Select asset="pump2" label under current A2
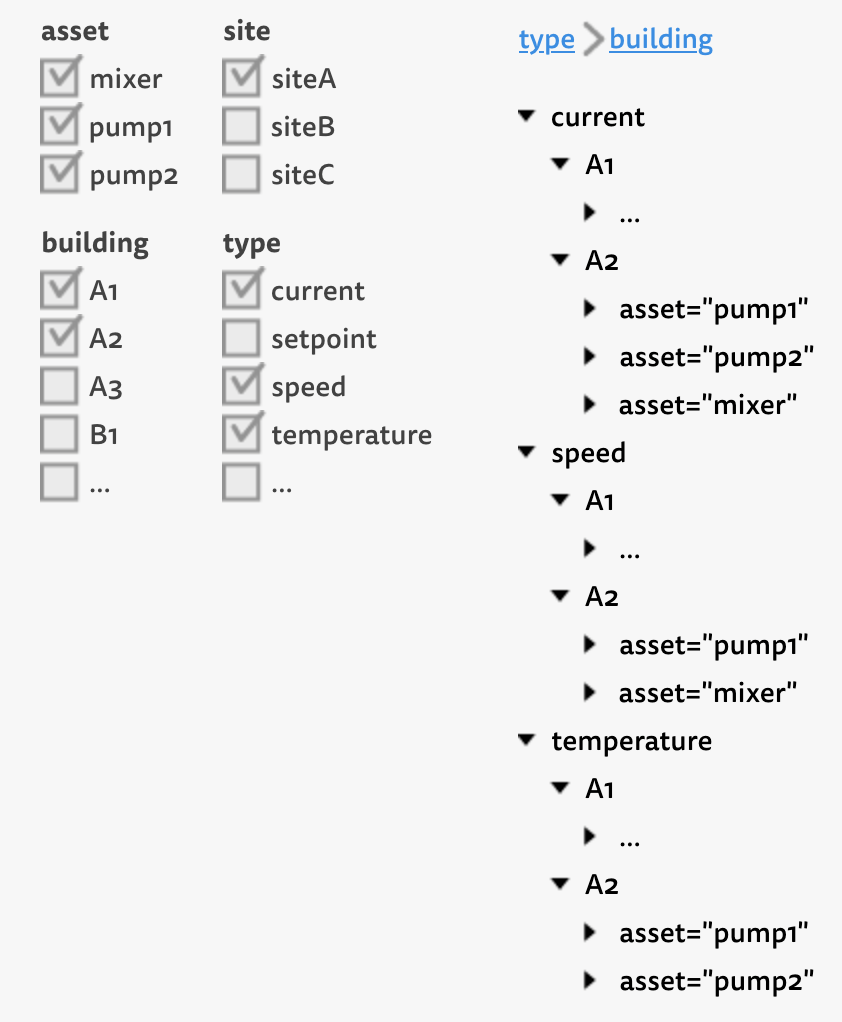 pos(712,357)
